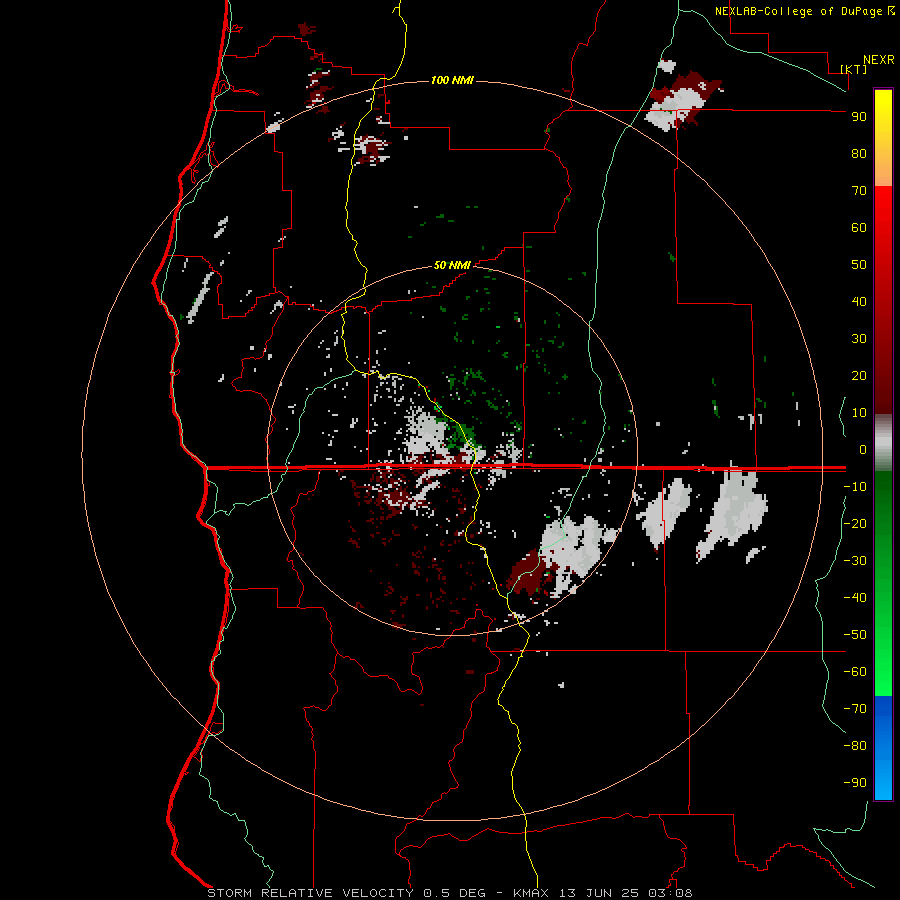Select the 80 value on velocity scale

tap(859, 154)
